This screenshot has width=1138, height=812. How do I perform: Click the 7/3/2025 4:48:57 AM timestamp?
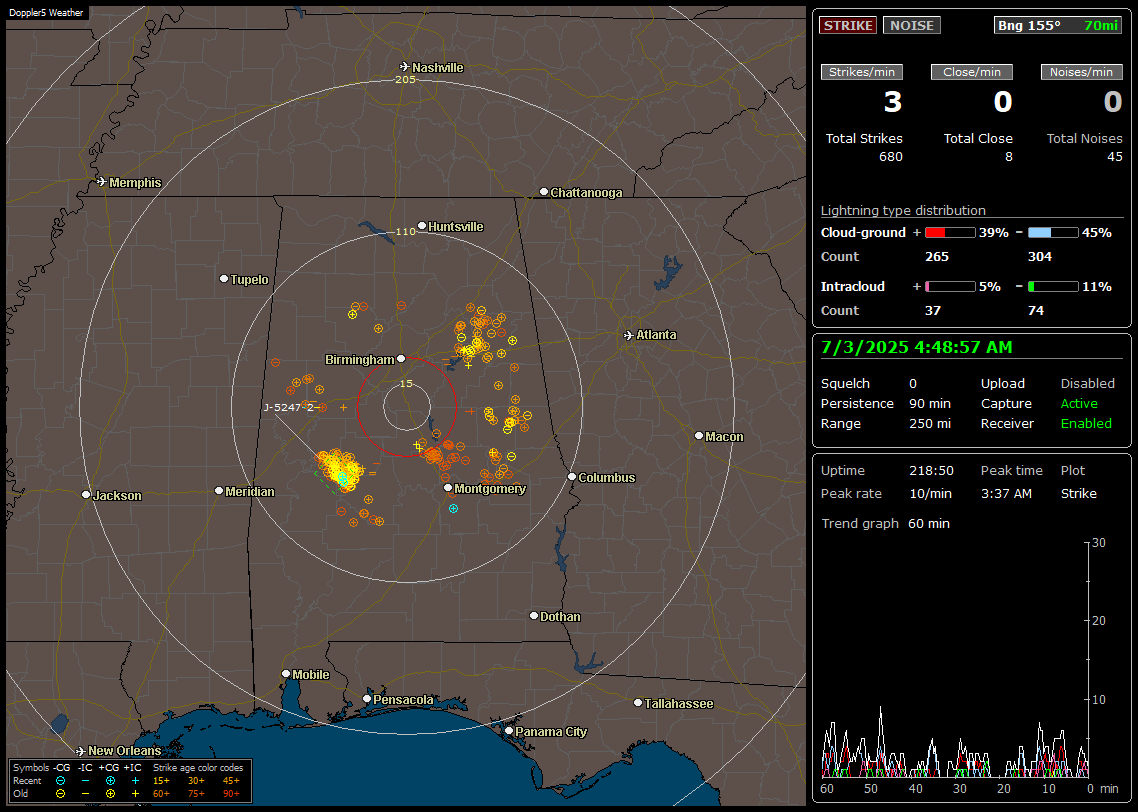pyautogui.click(x=916, y=347)
